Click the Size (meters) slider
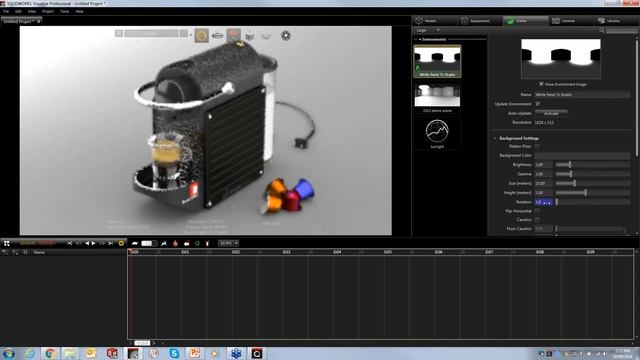Image resolution: width=640 pixels, height=360 pixels. (593, 183)
